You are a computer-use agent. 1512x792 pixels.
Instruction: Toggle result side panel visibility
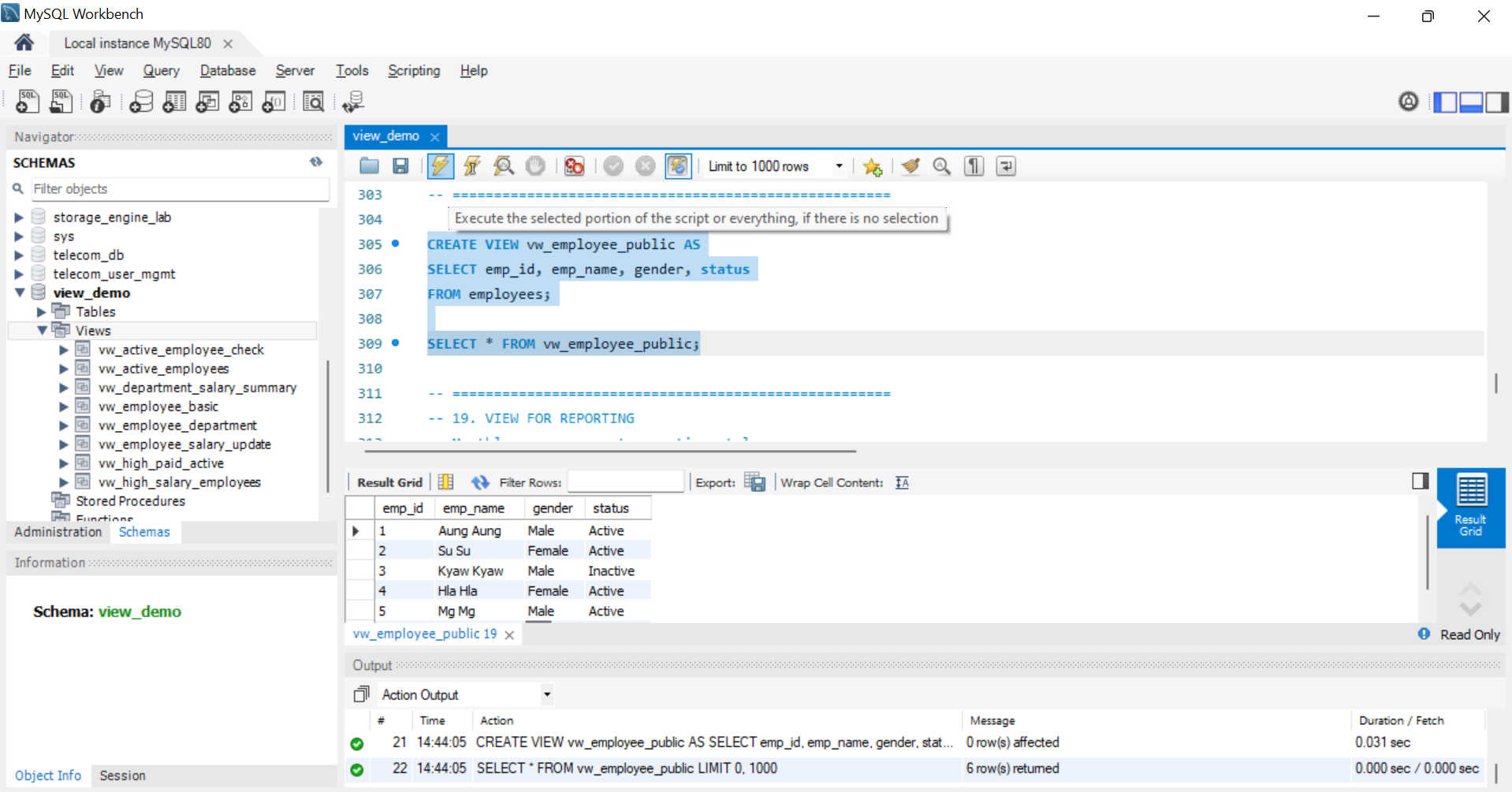(1420, 481)
